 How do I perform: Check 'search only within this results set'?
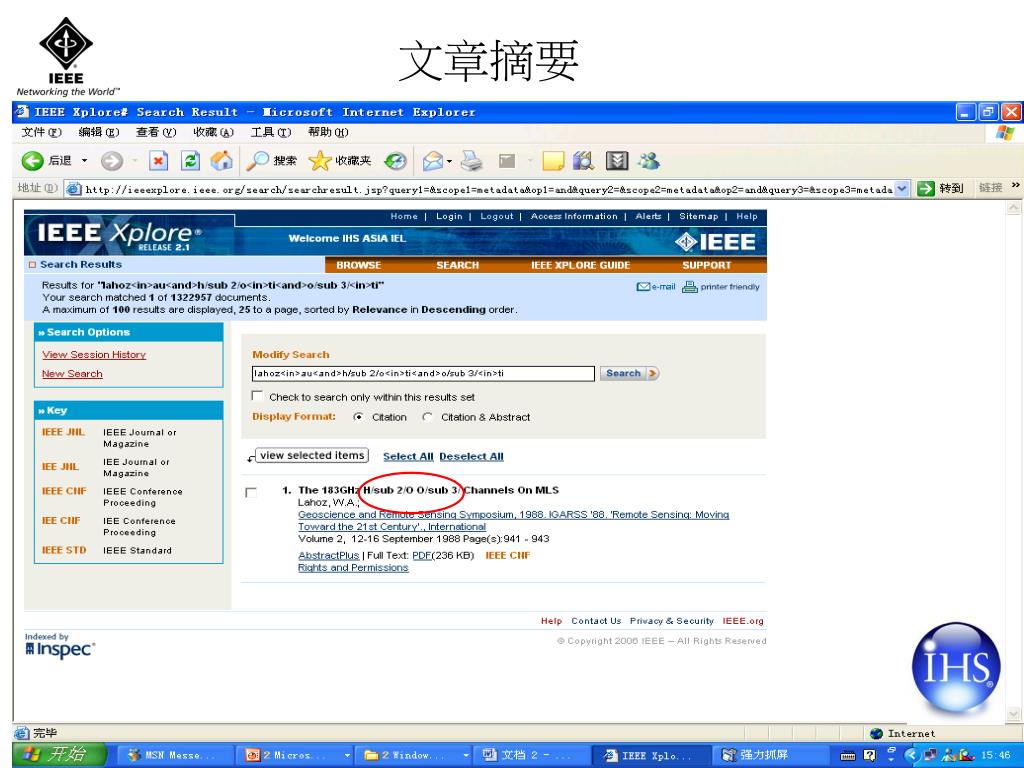pos(257,396)
